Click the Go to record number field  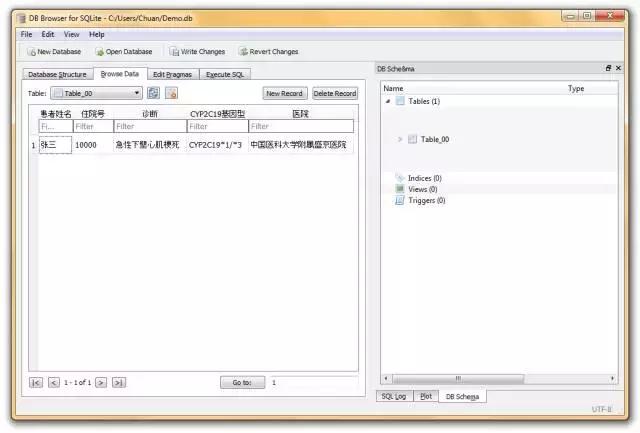(x=313, y=382)
